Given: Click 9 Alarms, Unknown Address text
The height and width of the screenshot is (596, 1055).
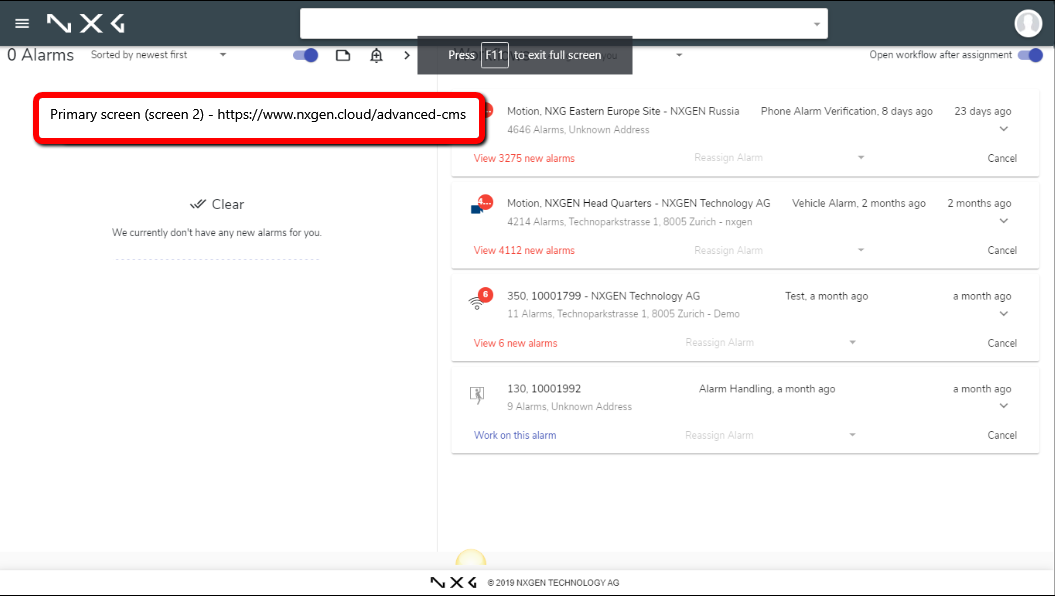Looking at the screenshot, I should [569, 407].
